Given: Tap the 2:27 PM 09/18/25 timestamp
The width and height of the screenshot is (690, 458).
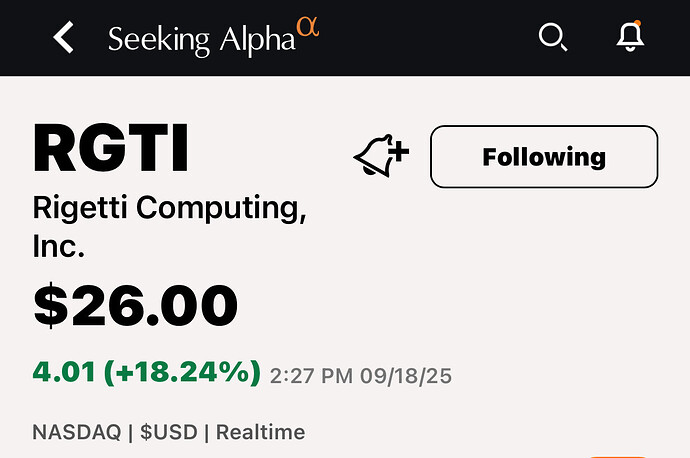Looking at the screenshot, I should pyautogui.click(x=361, y=376).
